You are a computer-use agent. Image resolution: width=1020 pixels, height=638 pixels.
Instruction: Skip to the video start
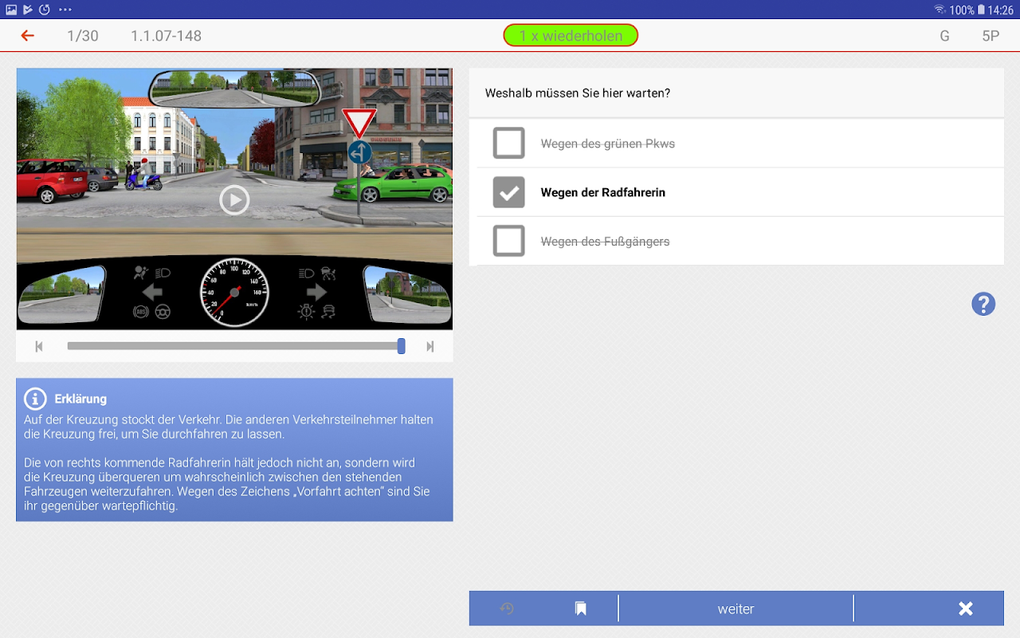click(39, 347)
